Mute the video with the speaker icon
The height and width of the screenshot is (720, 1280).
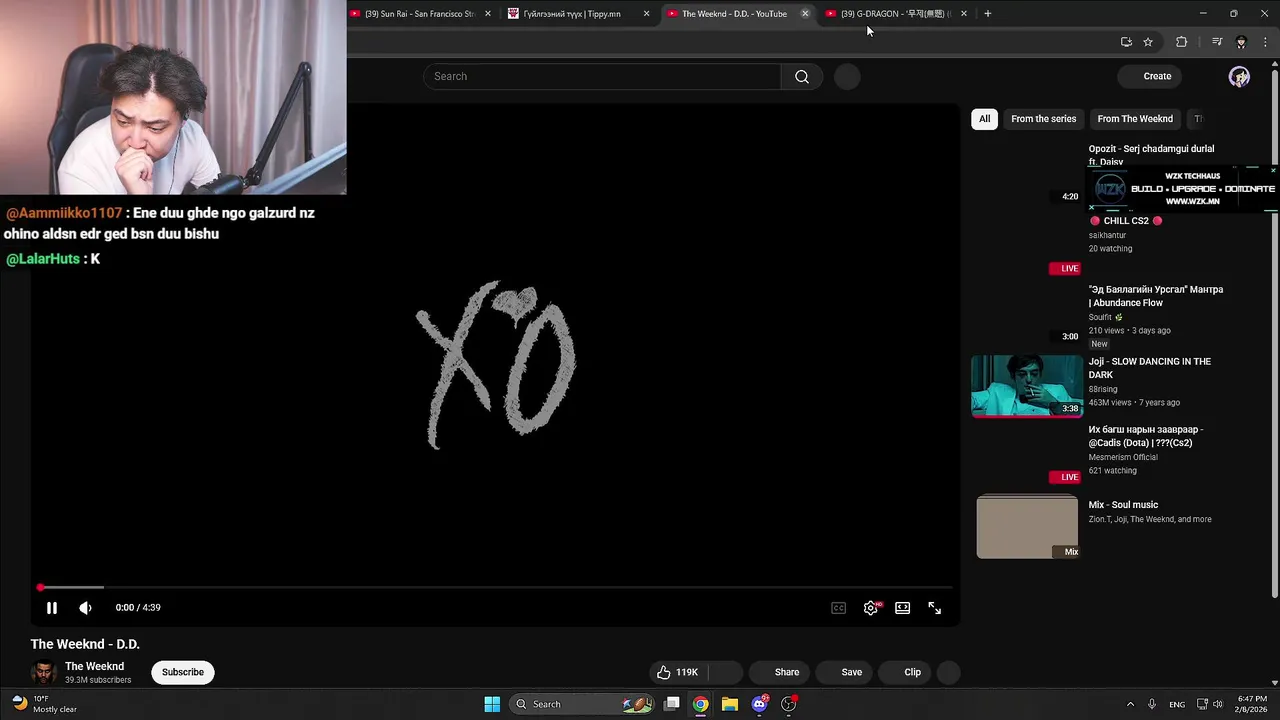(85, 608)
